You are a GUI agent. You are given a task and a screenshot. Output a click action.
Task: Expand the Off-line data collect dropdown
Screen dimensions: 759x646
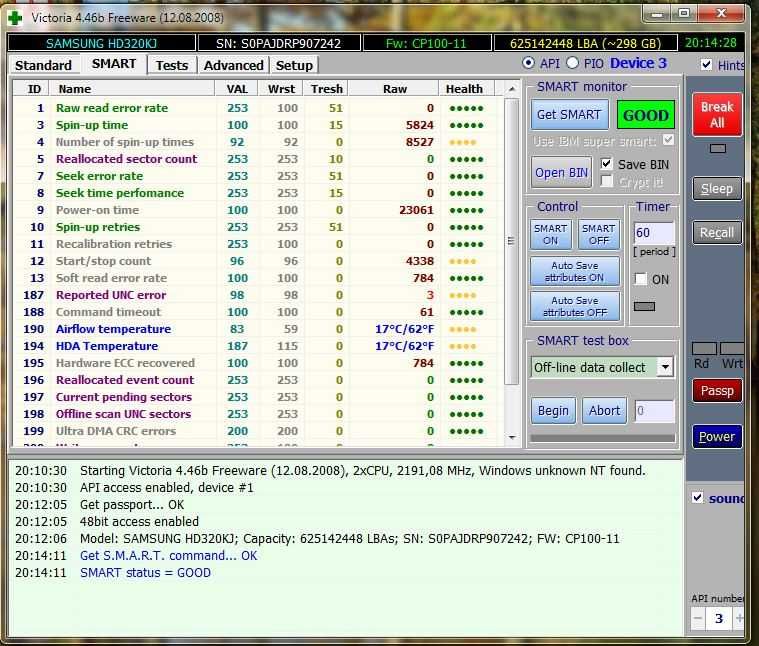pyautogui.click(x=665, y=367)
